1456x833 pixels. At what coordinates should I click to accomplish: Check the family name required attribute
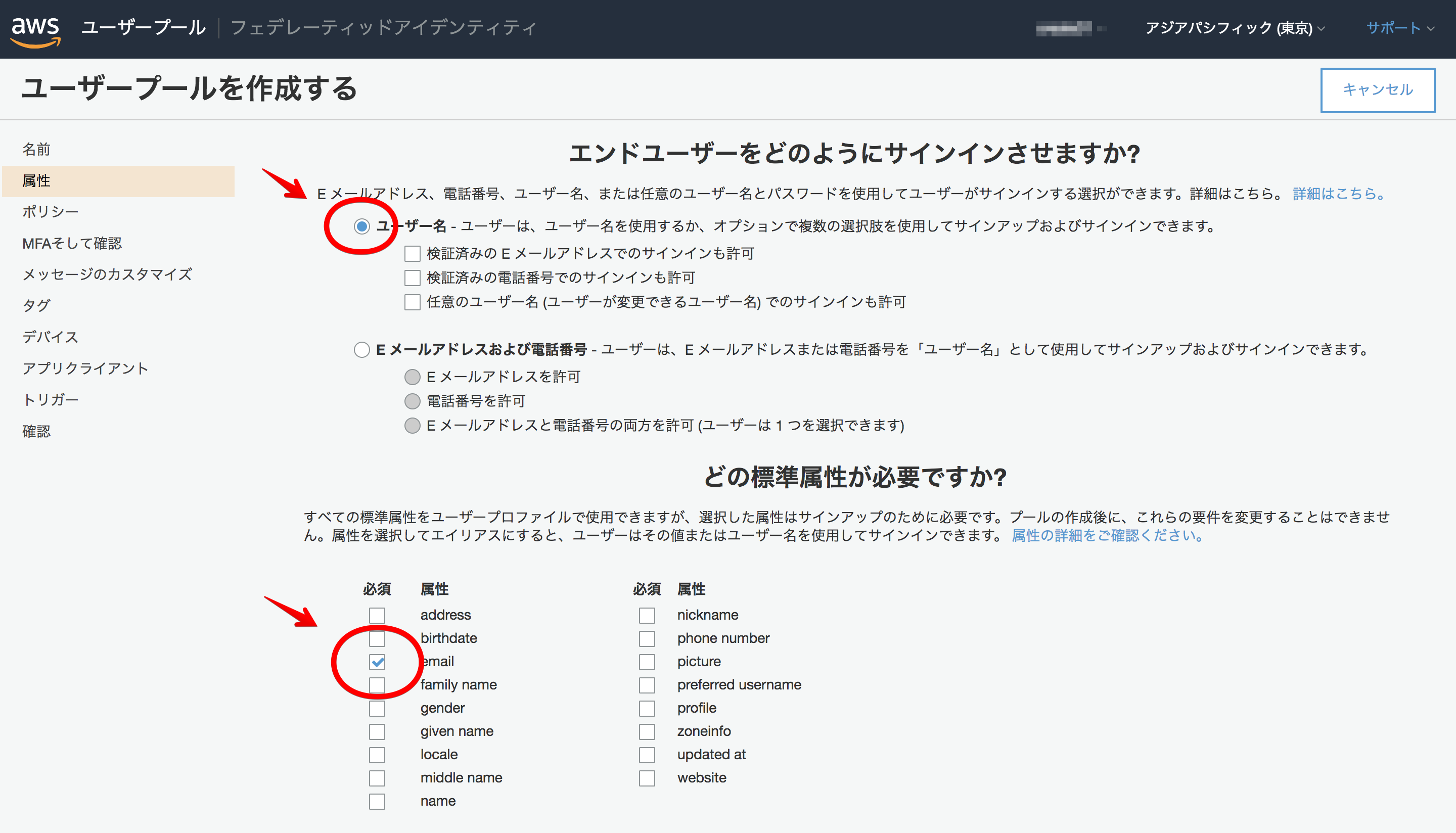[377, 685]
